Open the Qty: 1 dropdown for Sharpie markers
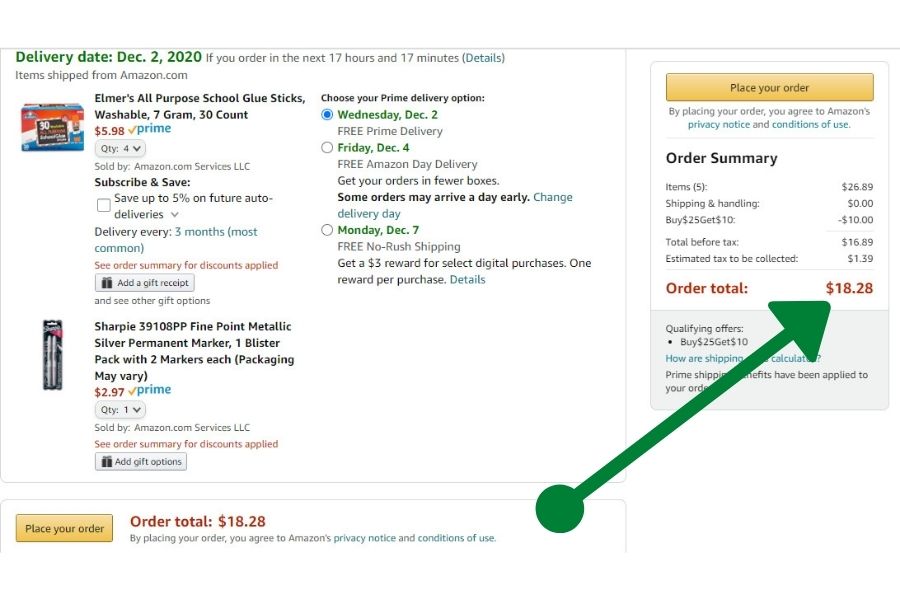 pyautogui.click(x=120, y=409)
